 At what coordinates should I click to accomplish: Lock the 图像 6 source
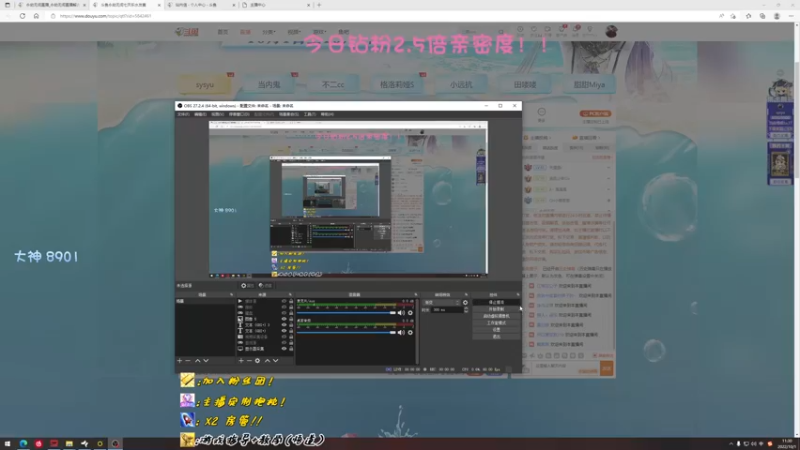click(291, 319)
